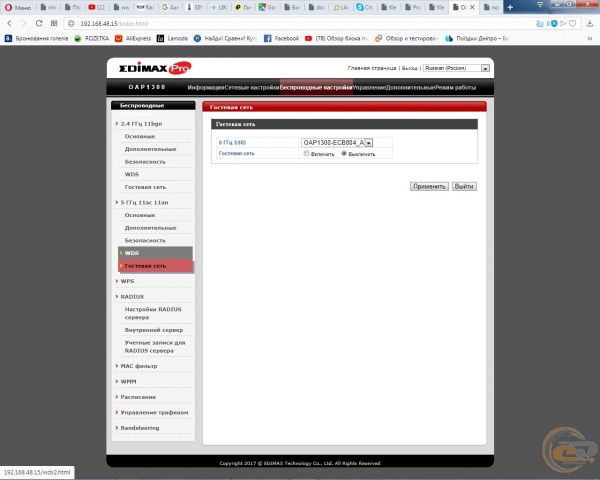Expand the 5 ГГц 11ac 11an section
This screenshot has height=480, width=600.
[x=144, y=202]
